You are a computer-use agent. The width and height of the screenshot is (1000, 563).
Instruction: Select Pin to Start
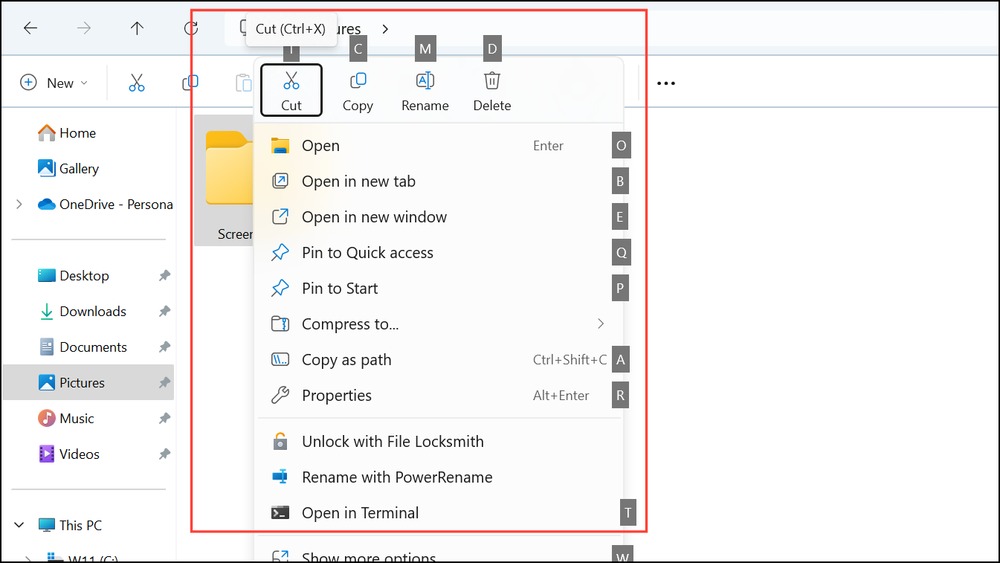439,288
